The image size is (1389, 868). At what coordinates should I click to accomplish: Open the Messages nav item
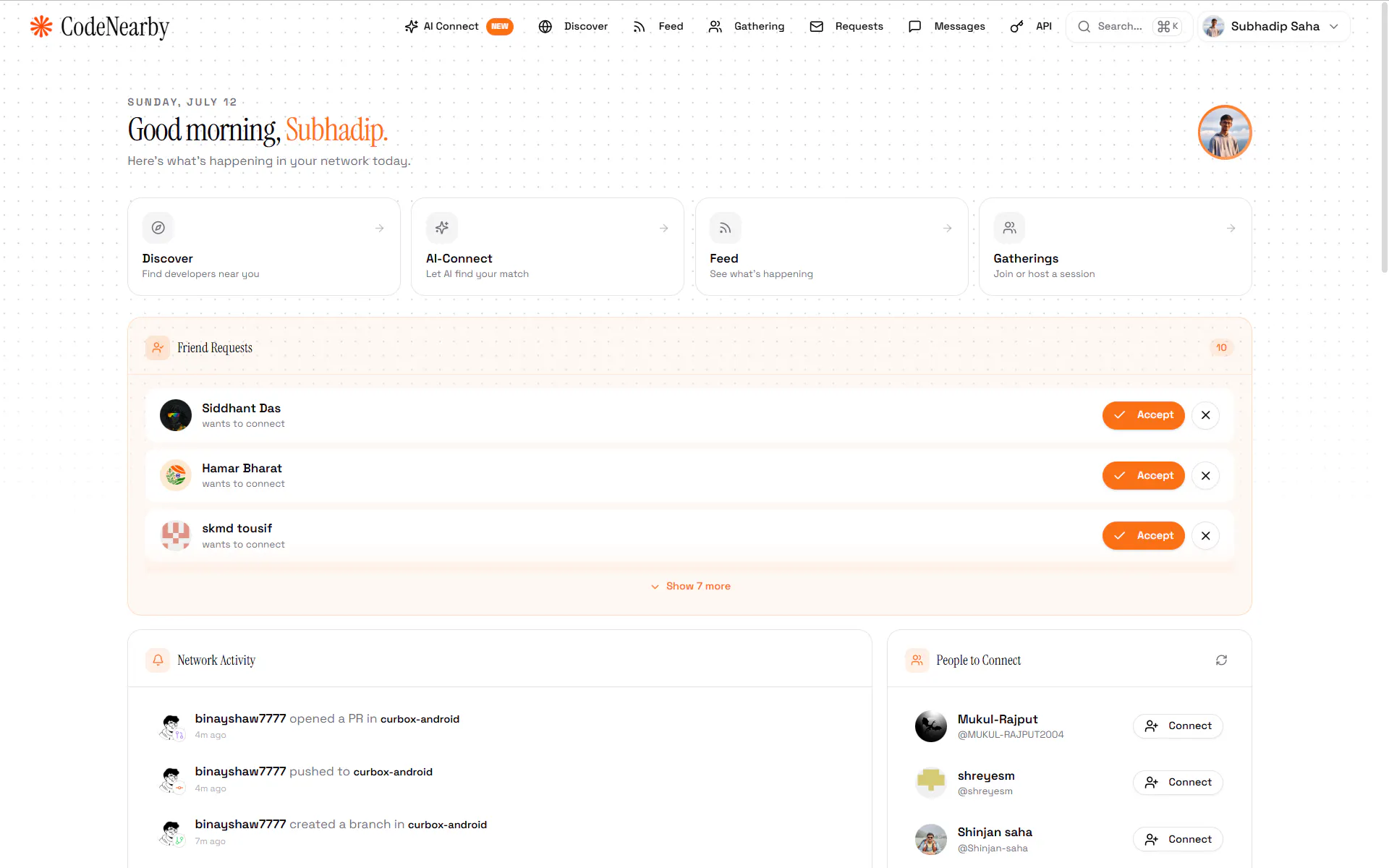click(x=946, y=27)
